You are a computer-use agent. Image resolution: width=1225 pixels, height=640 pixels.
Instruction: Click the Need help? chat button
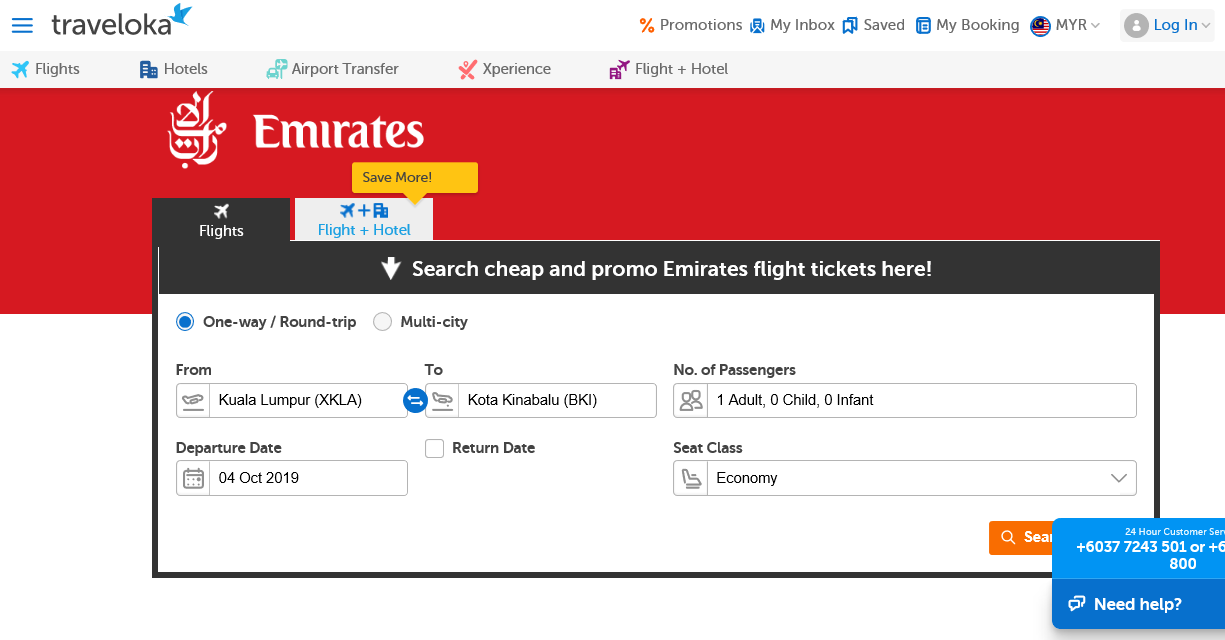1138,604
